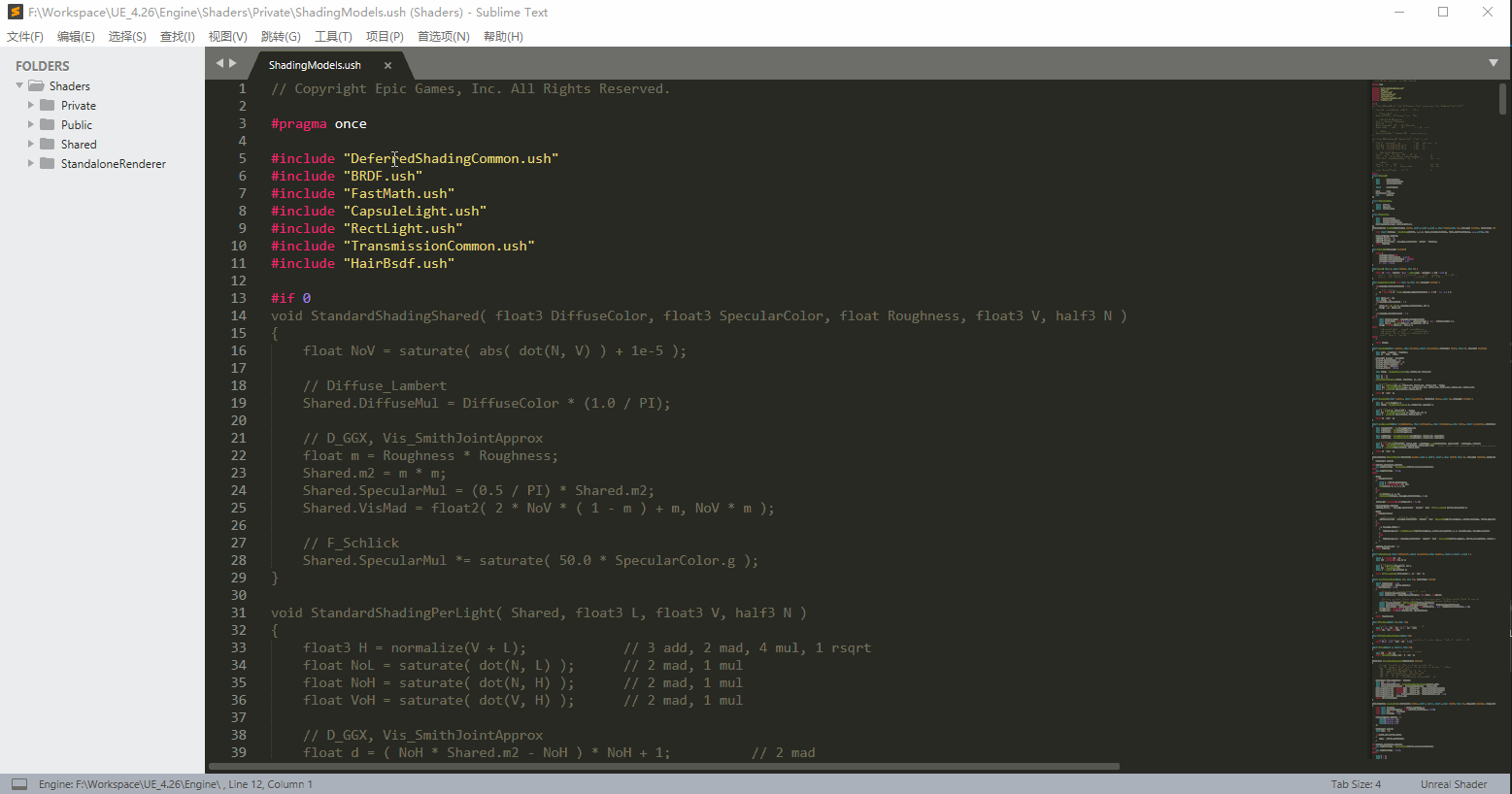The height and width of the screenshot is (794, 1512).
Task: Click the "FastMath.ush" include string
Action: pos(399,193)
